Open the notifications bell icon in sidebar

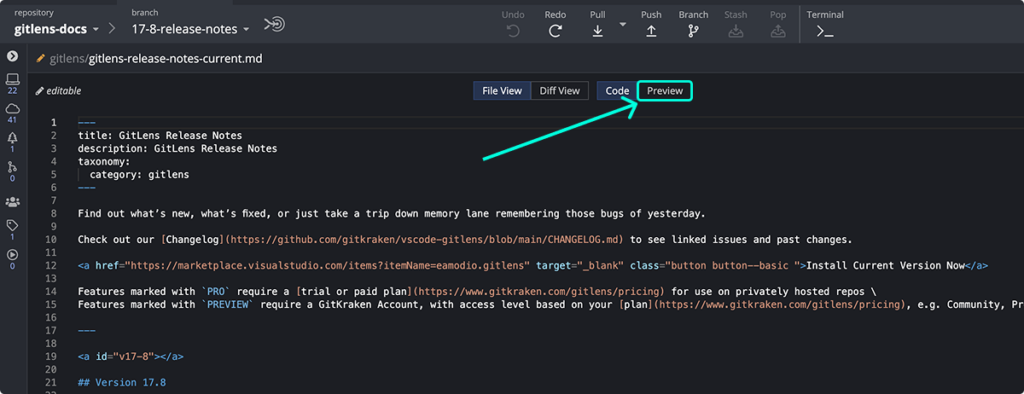[12, 141]
